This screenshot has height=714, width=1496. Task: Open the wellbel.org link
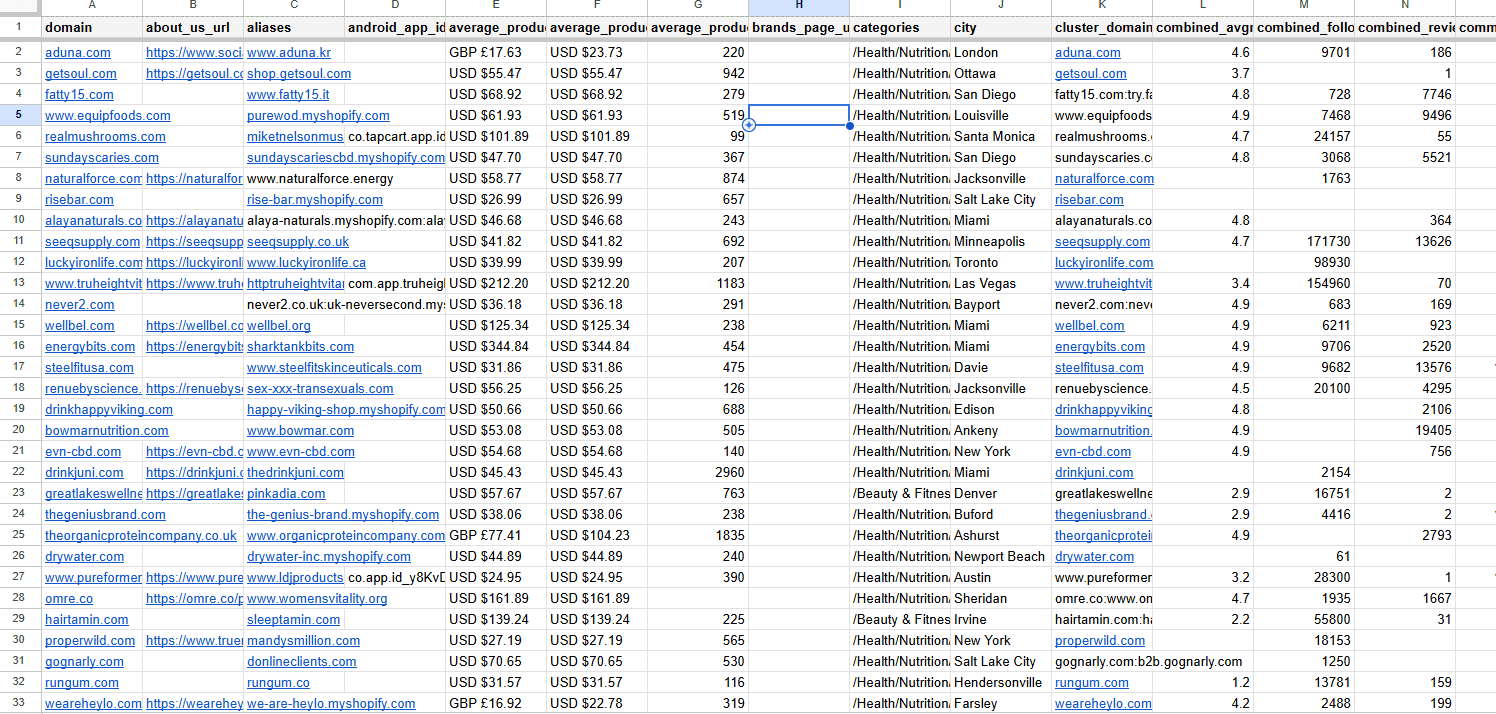[x=279, y=325]
